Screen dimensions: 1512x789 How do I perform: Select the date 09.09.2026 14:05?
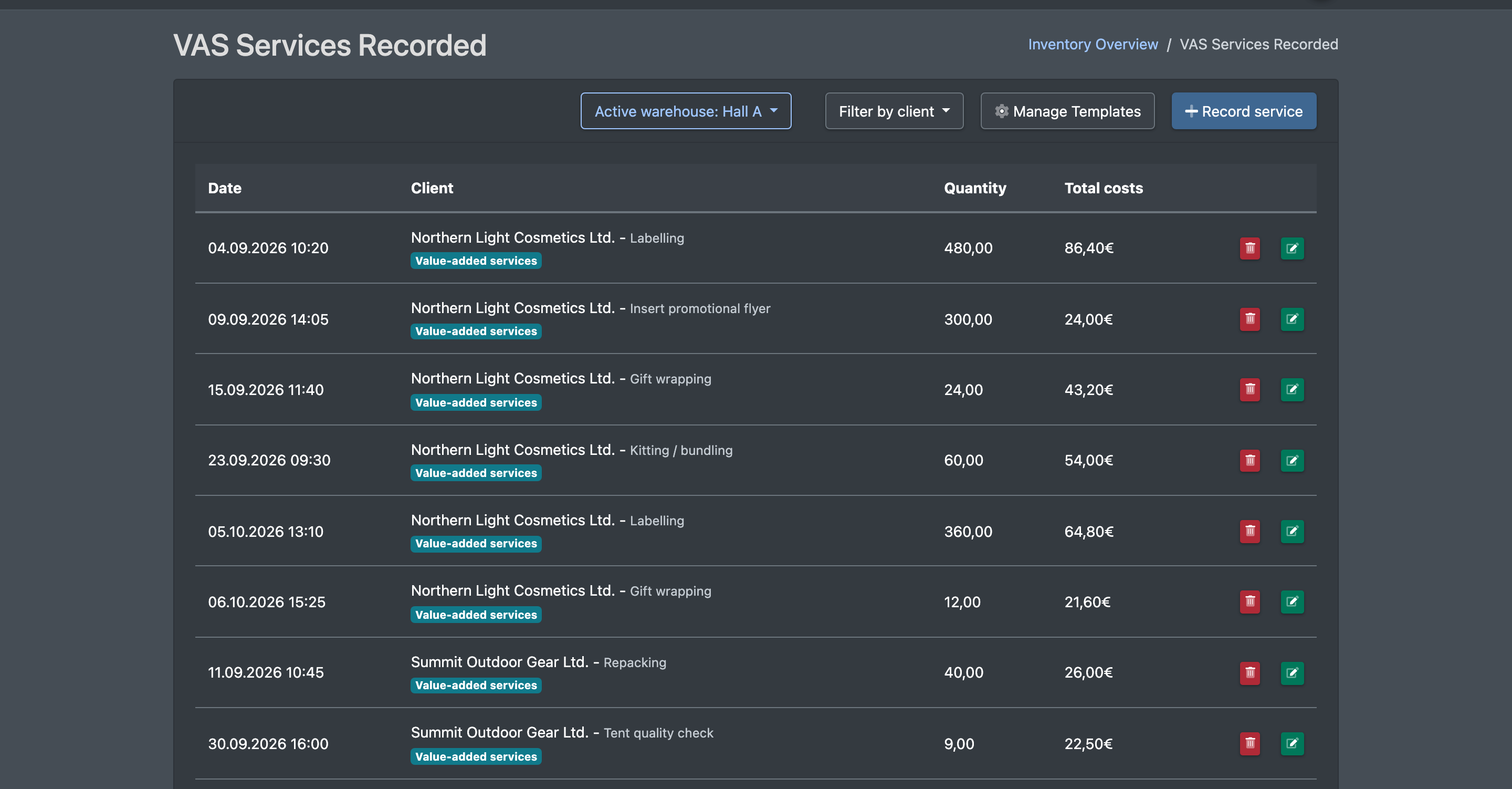pos(268,319)
